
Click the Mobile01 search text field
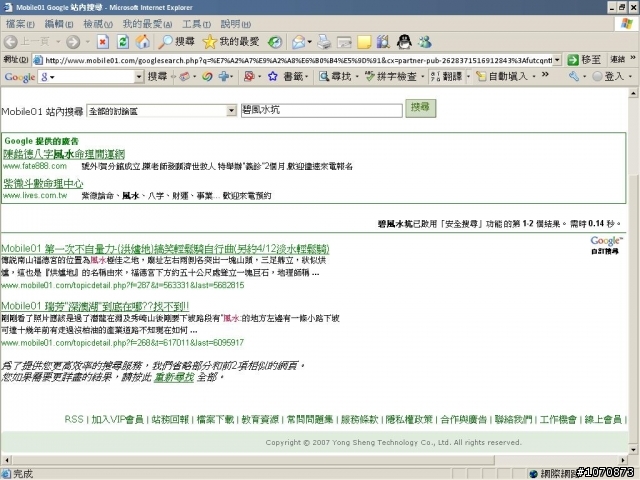(322, 110)
